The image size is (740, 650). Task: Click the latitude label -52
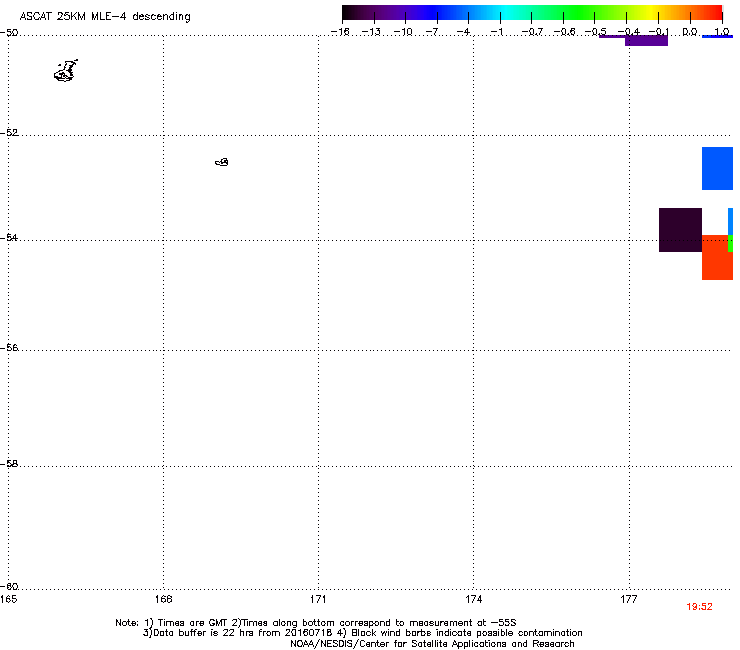click(9, 133)
